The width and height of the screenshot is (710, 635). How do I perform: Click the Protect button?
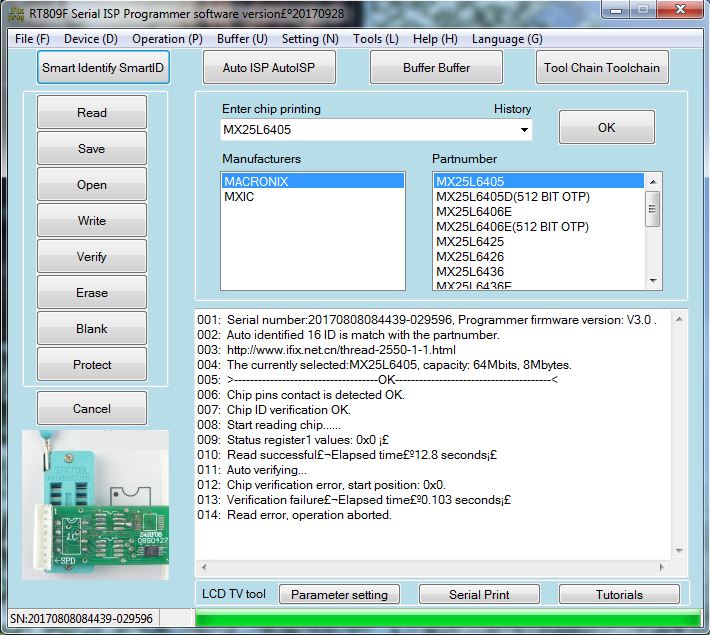[92, 364]
